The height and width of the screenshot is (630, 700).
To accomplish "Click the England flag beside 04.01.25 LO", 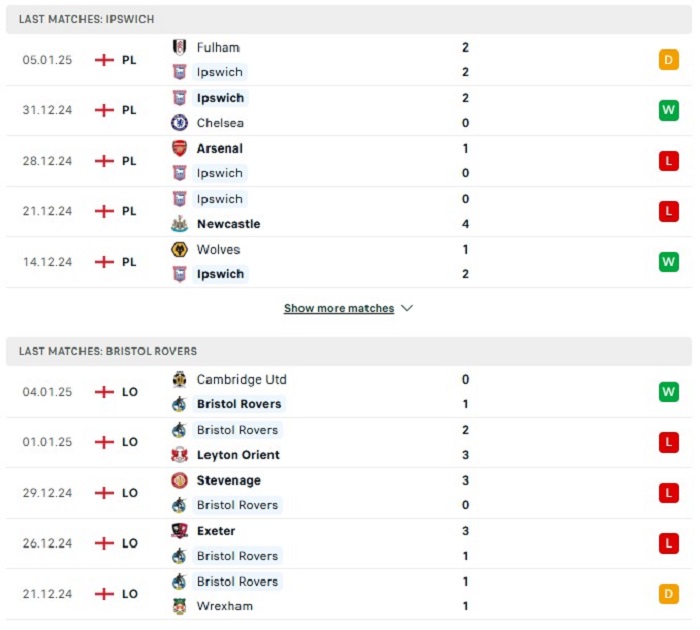I will 104,392.
